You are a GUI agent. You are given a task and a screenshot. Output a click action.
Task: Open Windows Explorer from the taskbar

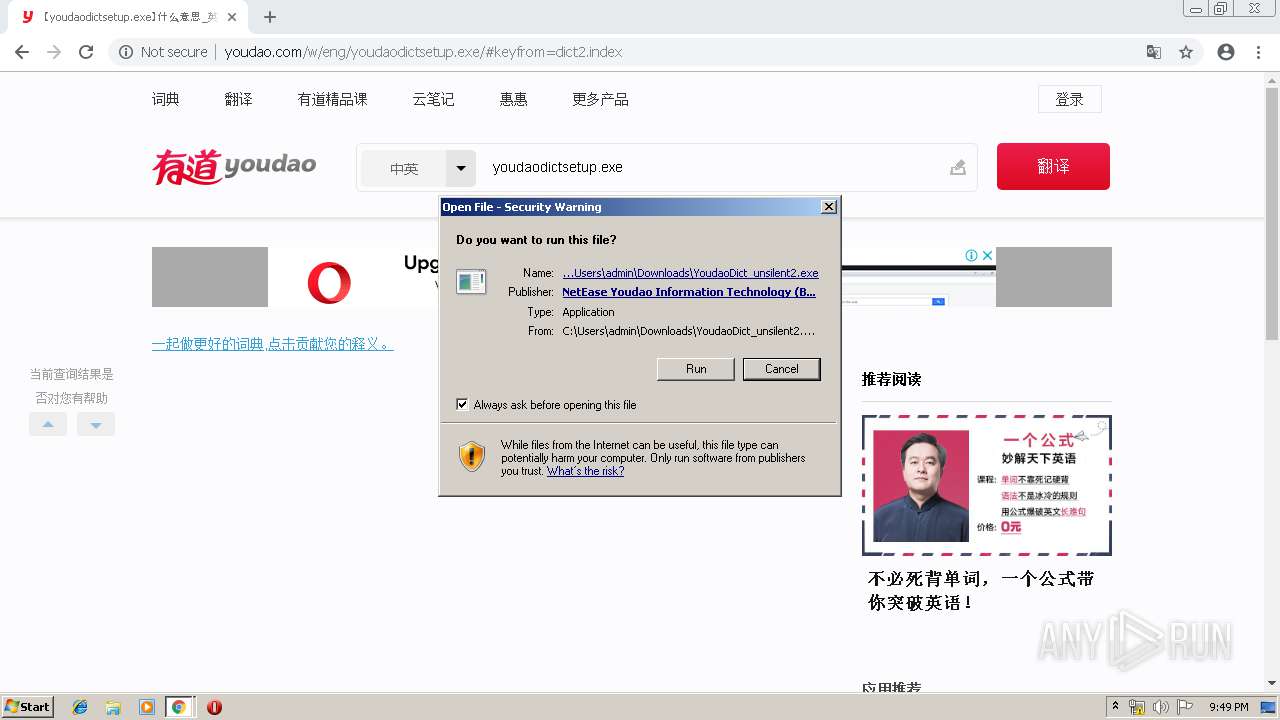(113, 707)
